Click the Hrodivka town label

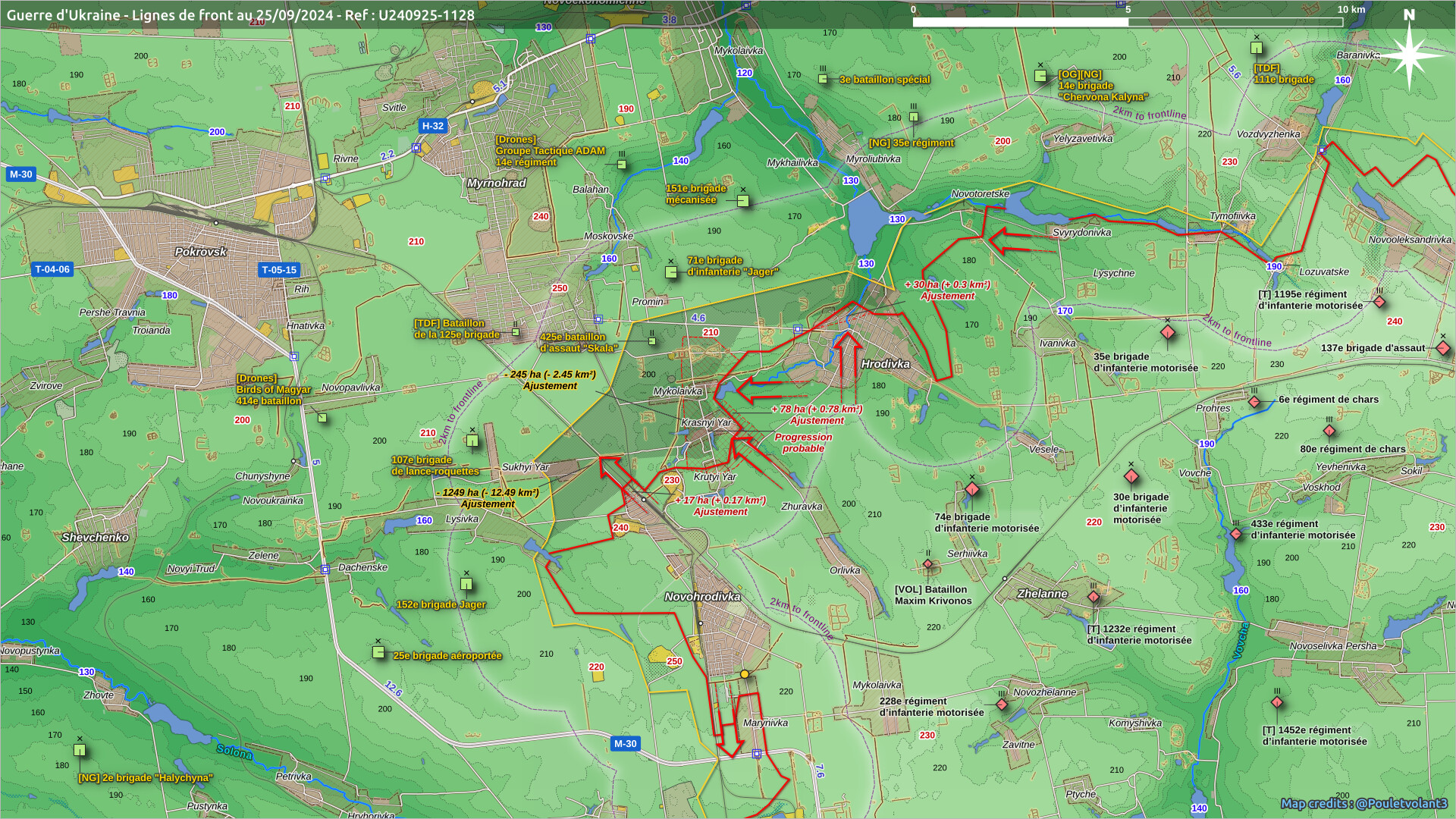(885, 364)
